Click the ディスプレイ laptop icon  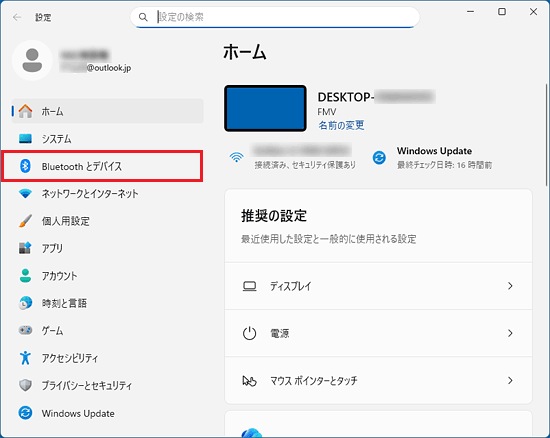point(249,286)
